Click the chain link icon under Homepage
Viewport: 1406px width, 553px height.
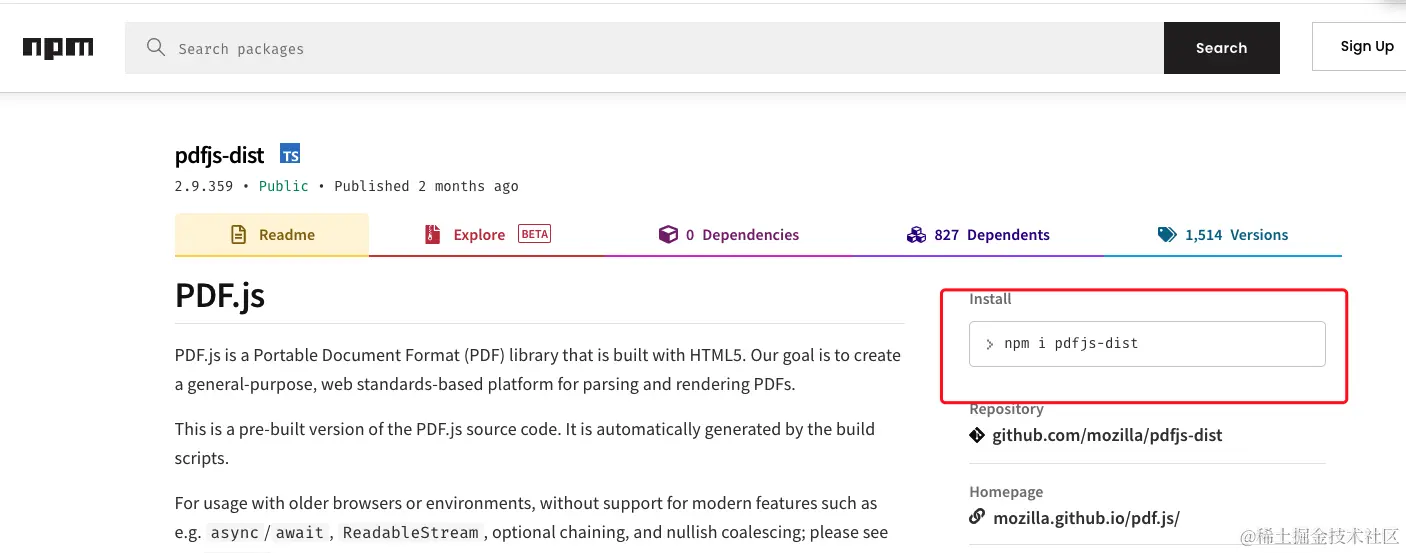click(977, 517)
